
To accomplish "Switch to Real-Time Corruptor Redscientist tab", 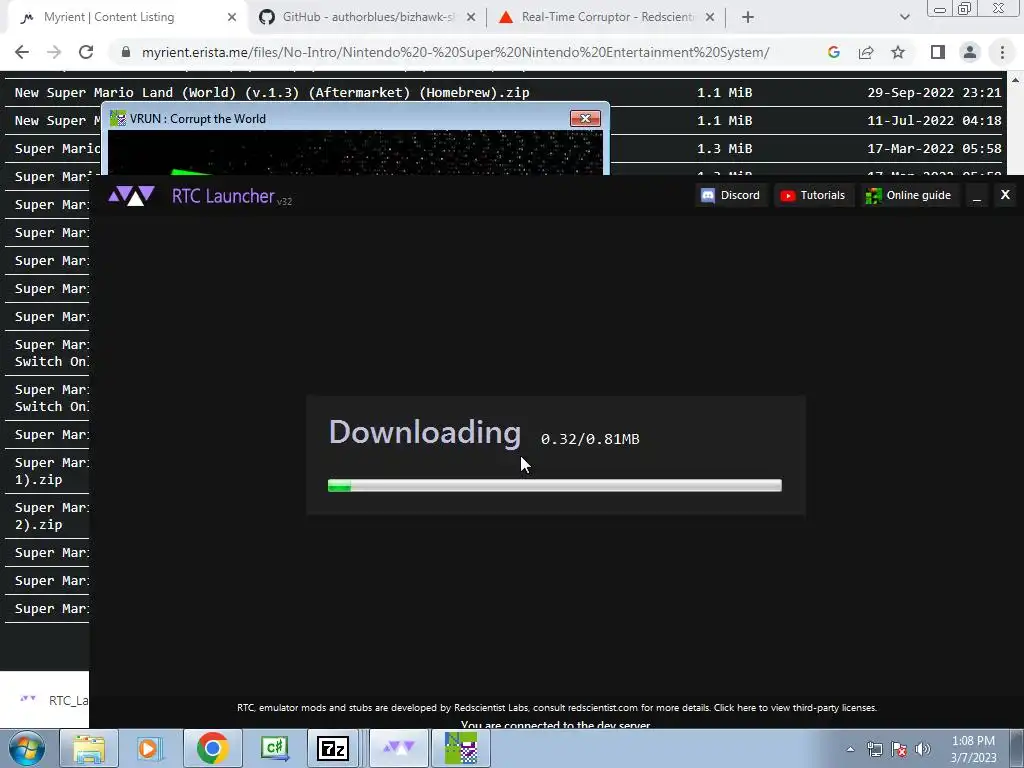I will 607,17.
